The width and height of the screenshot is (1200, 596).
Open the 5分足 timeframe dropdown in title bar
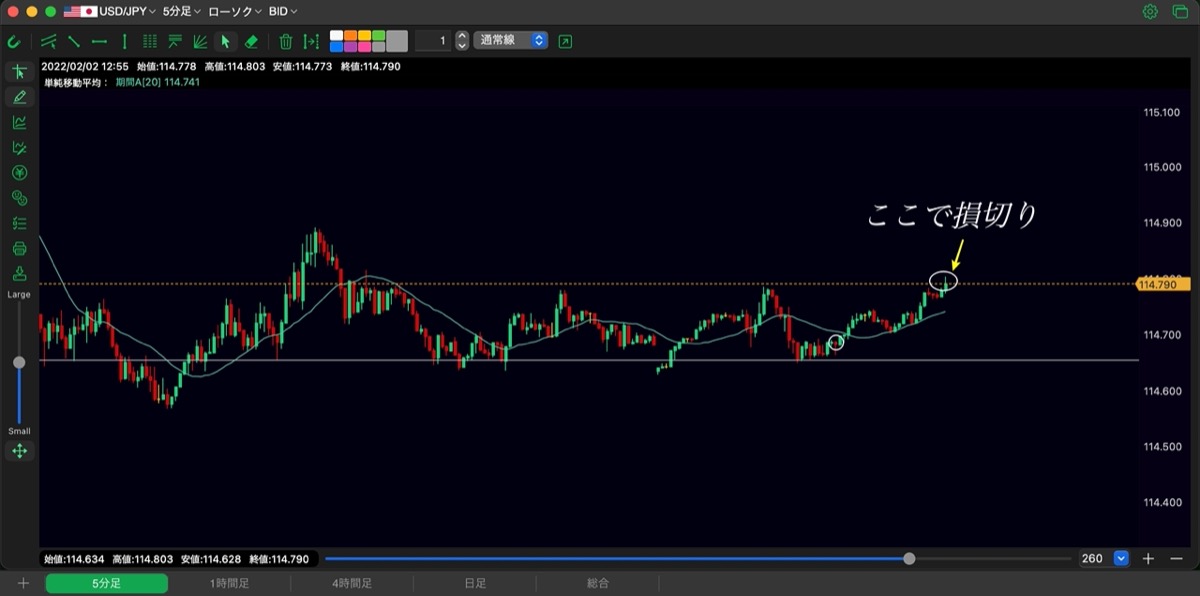point(181,12)
